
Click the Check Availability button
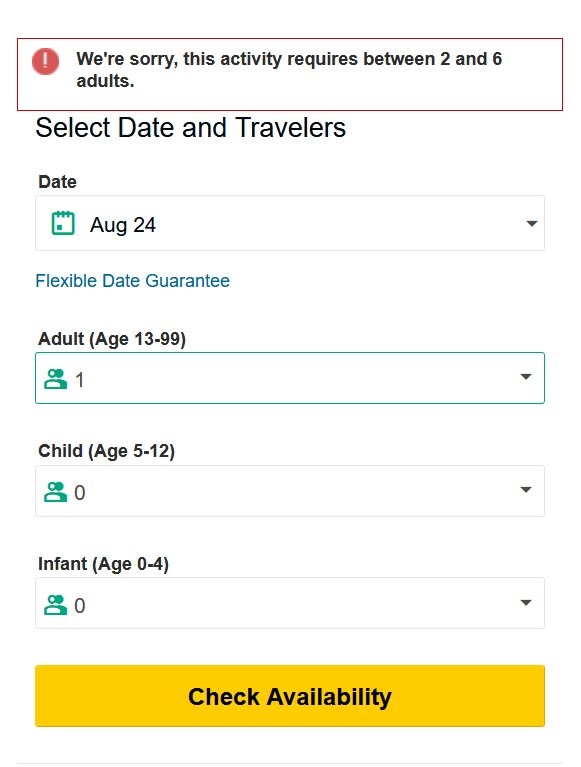click(290, 696)
